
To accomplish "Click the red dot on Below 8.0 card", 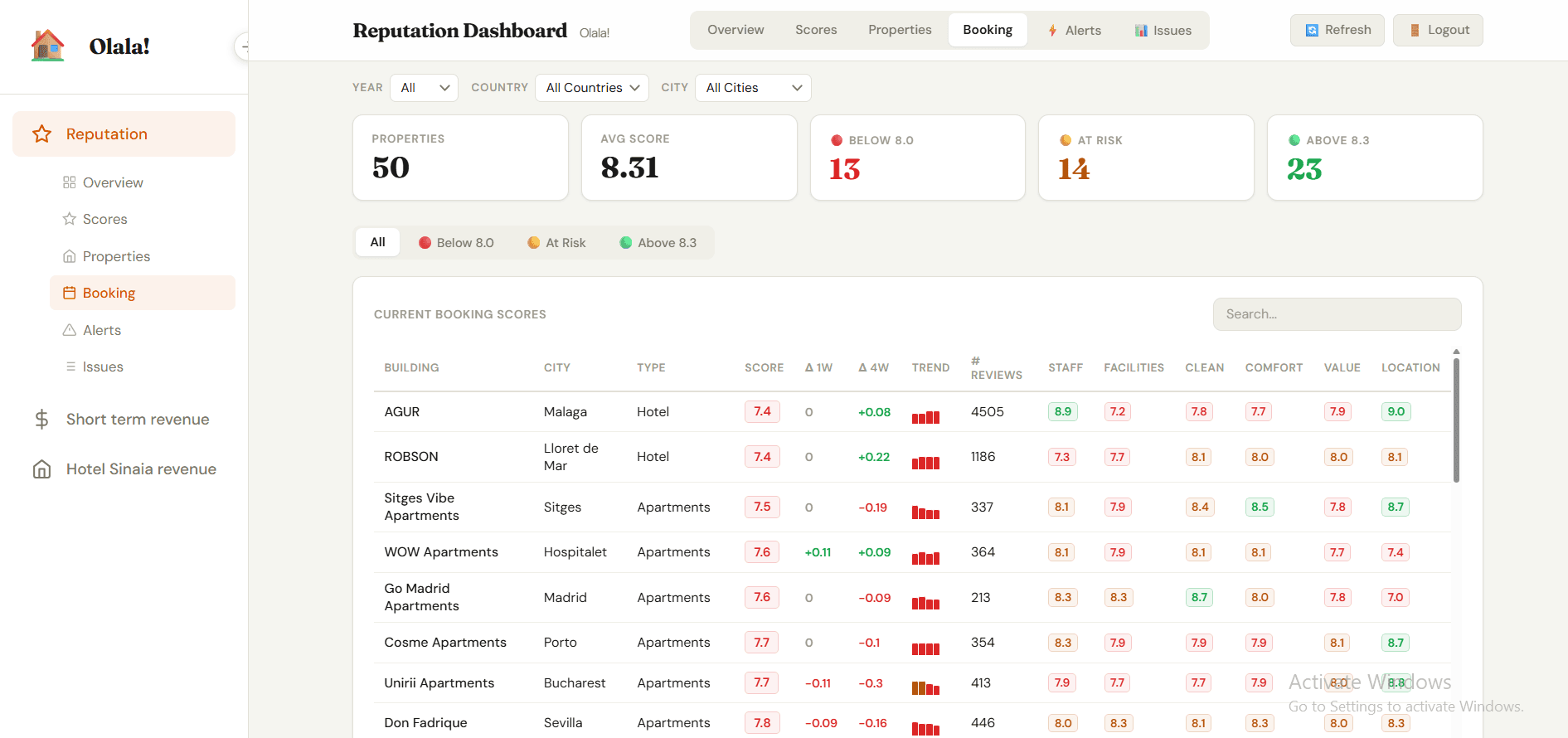I will [x=837, y=140].
